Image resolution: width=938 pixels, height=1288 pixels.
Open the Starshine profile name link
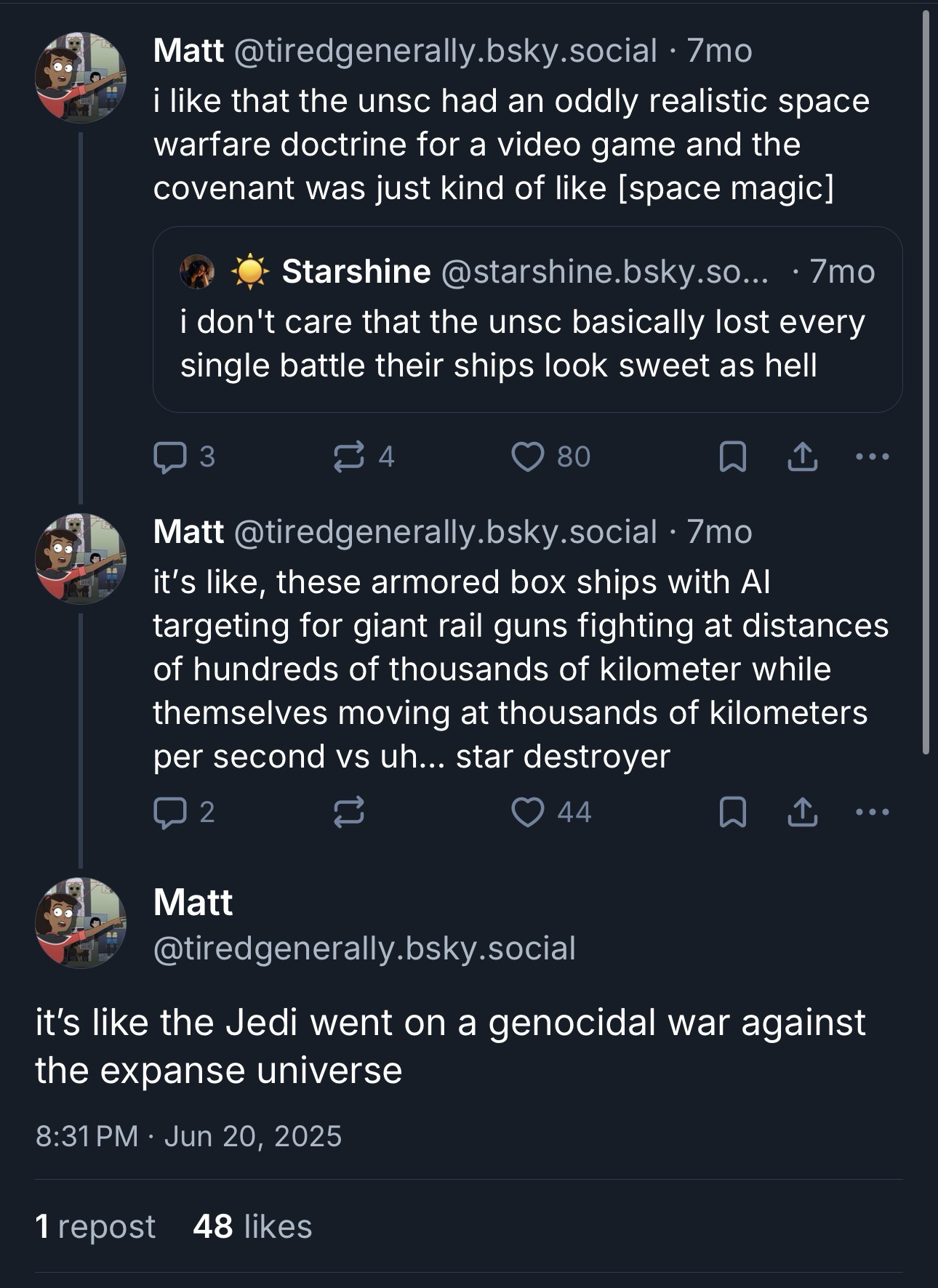click(356, 272)
